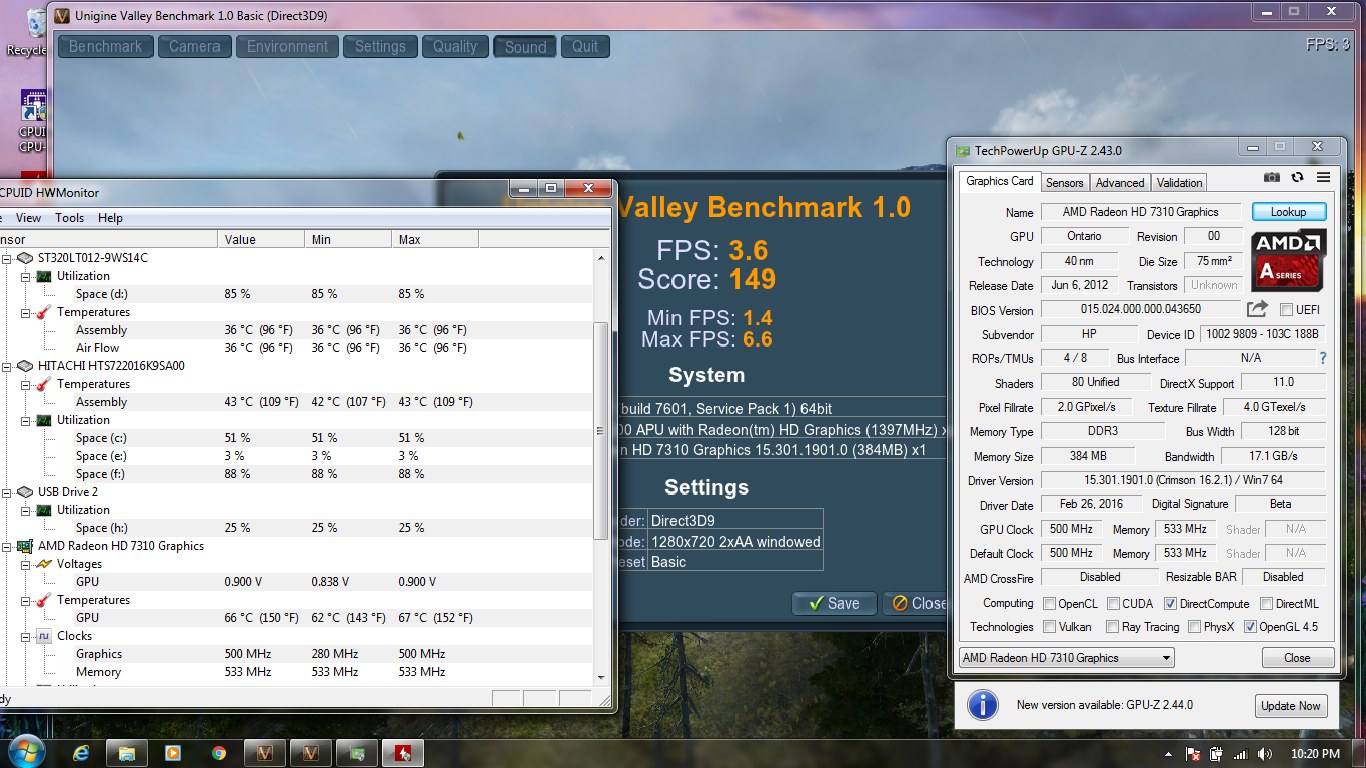
Task: Launch Internet Explorer from taskbar
Action: pos(81,752)
